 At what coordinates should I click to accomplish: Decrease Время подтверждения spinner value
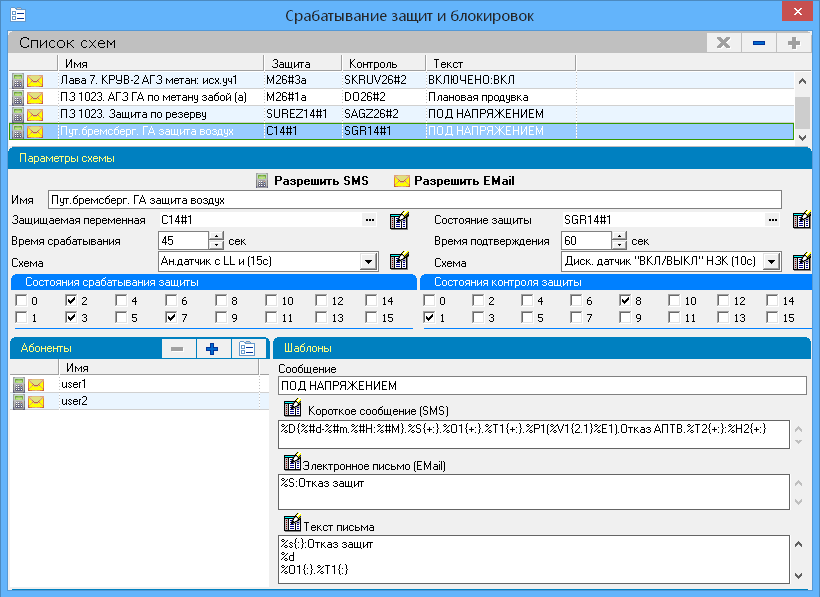(619, 245)
